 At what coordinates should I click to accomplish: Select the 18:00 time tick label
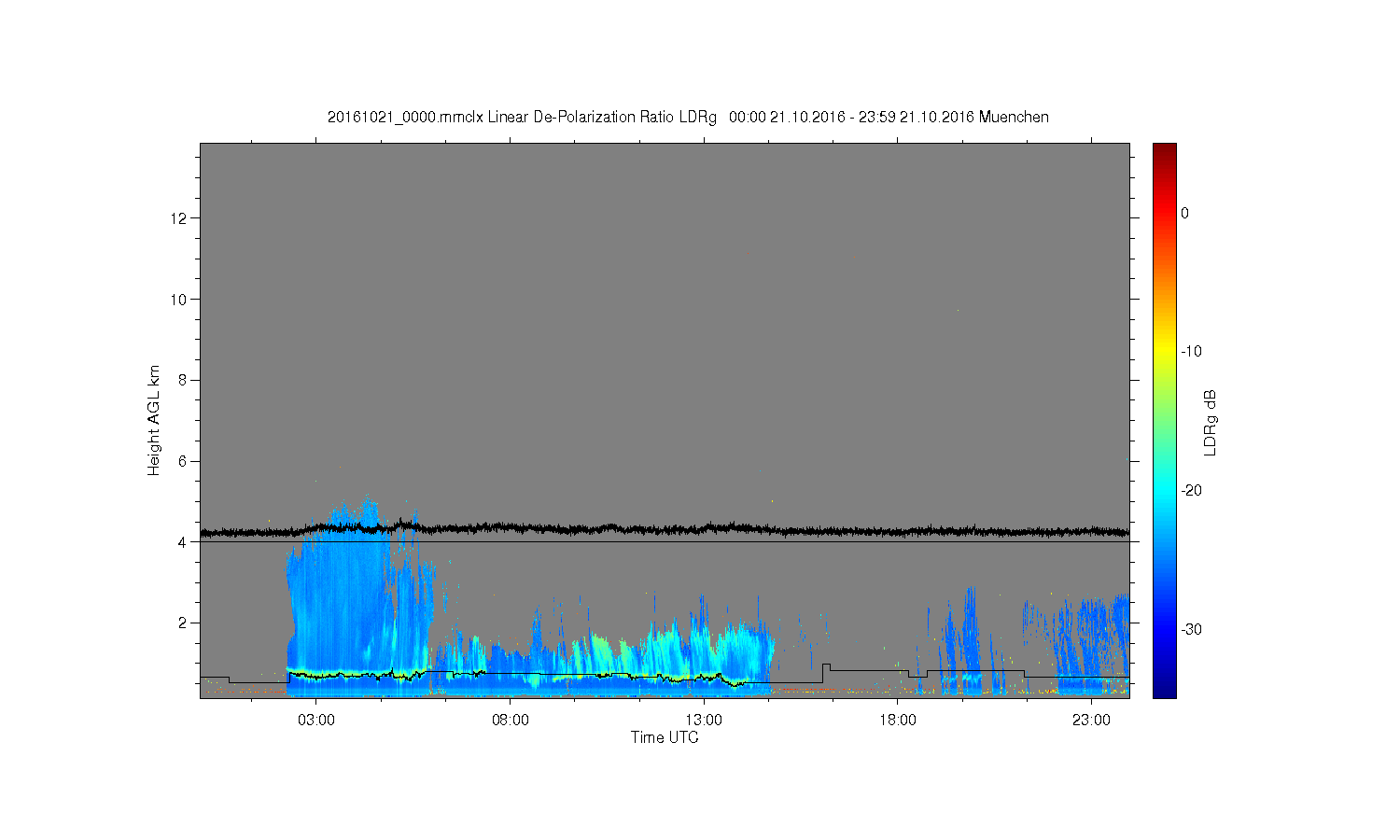[x=898, y=721]
